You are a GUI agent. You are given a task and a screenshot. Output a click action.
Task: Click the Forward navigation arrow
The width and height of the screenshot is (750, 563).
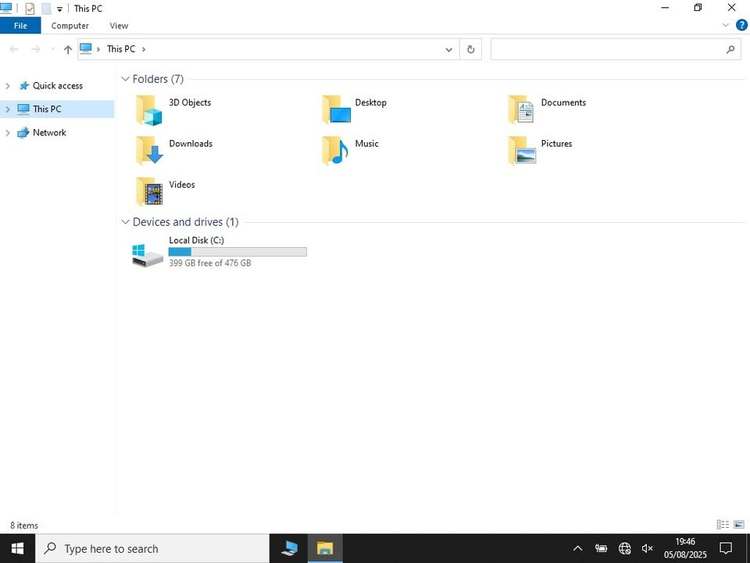tap(35, 49)
